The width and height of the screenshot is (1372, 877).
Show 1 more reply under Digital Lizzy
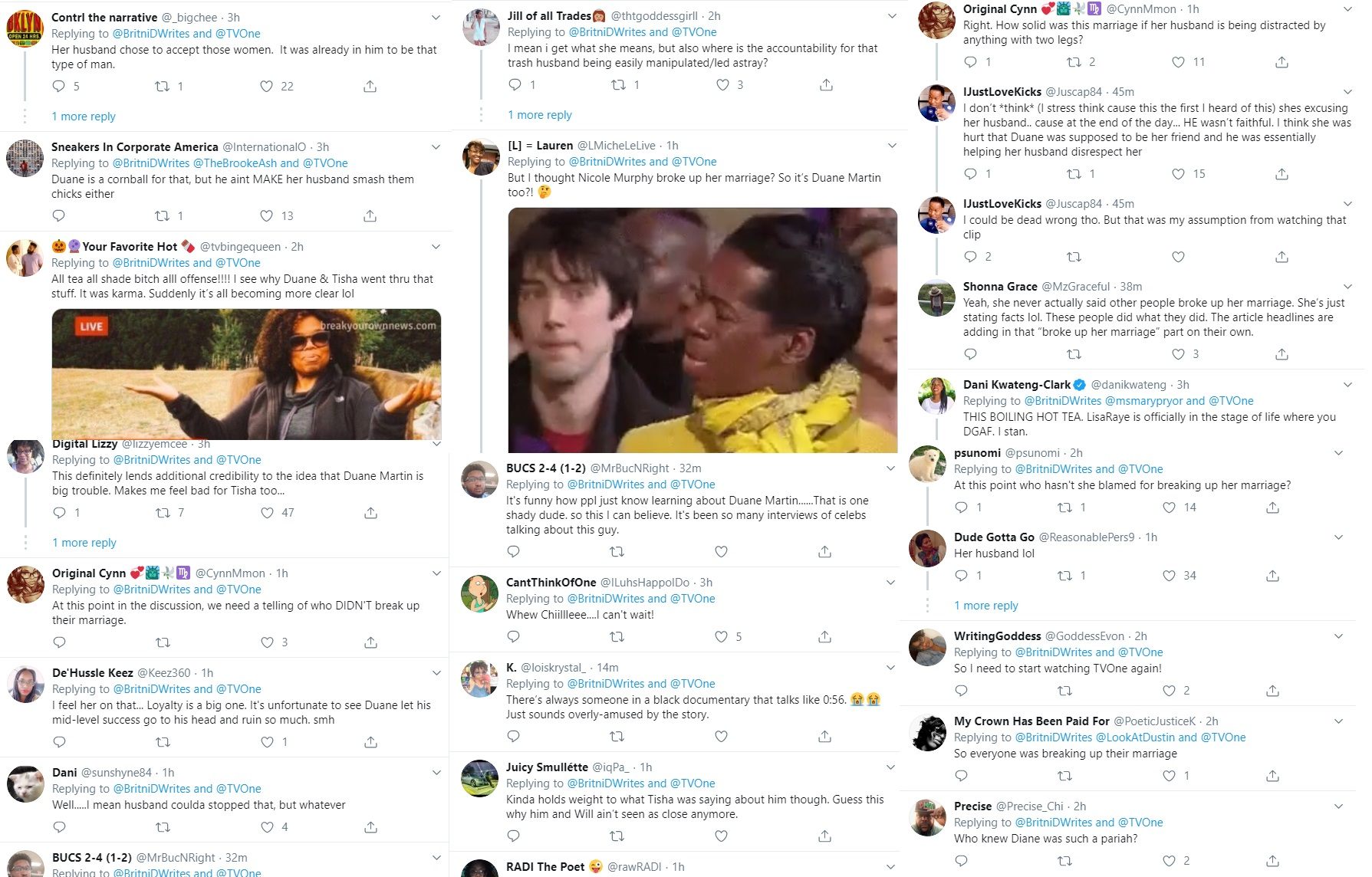84,543
